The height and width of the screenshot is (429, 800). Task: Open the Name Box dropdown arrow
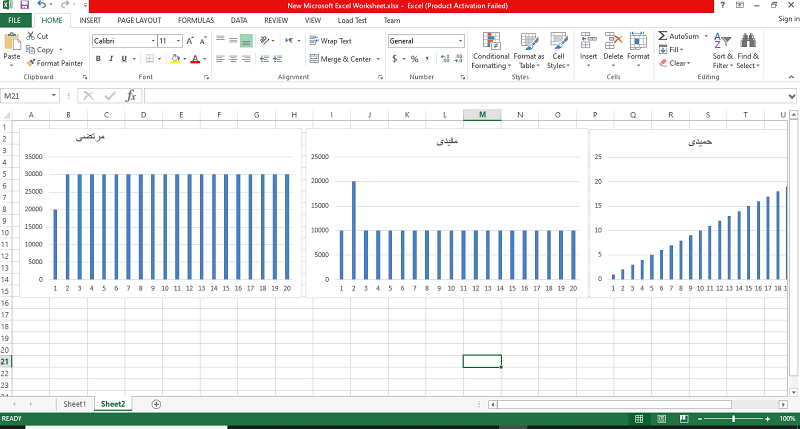click(54, 96)
